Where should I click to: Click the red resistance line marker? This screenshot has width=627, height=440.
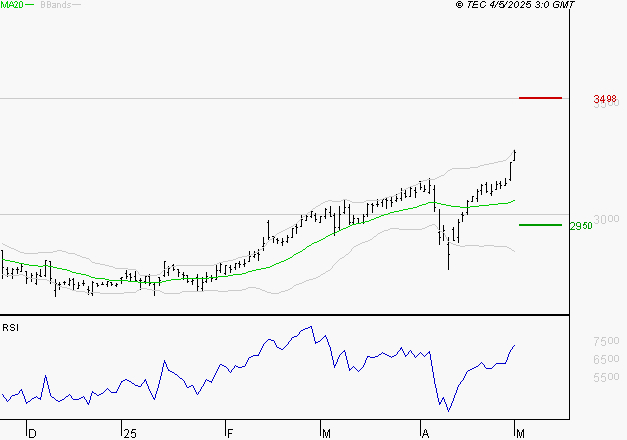pos(540,98)
